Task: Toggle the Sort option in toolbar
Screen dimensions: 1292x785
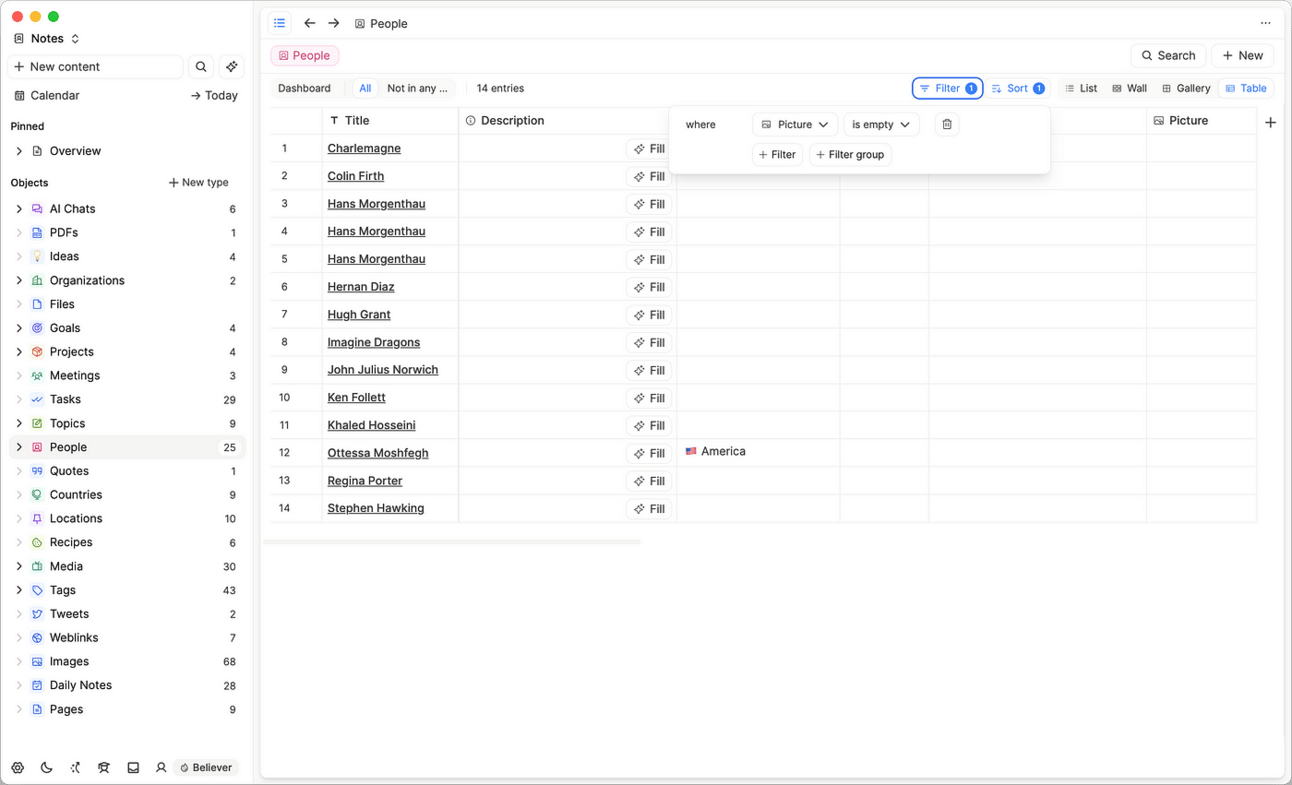Action: (x=1018, y=88)
